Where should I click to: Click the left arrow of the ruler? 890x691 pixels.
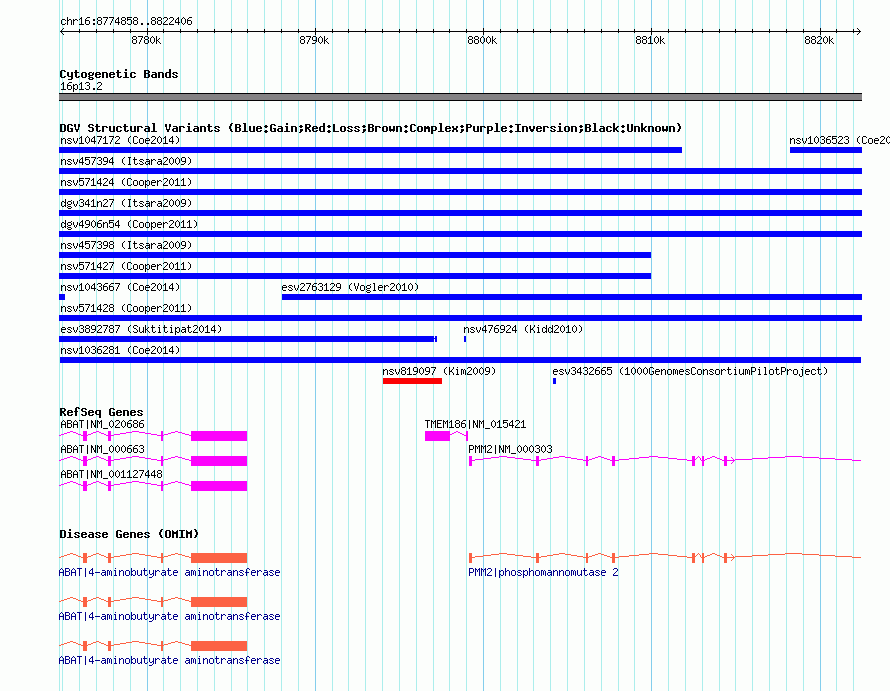[x=62, y=31]
